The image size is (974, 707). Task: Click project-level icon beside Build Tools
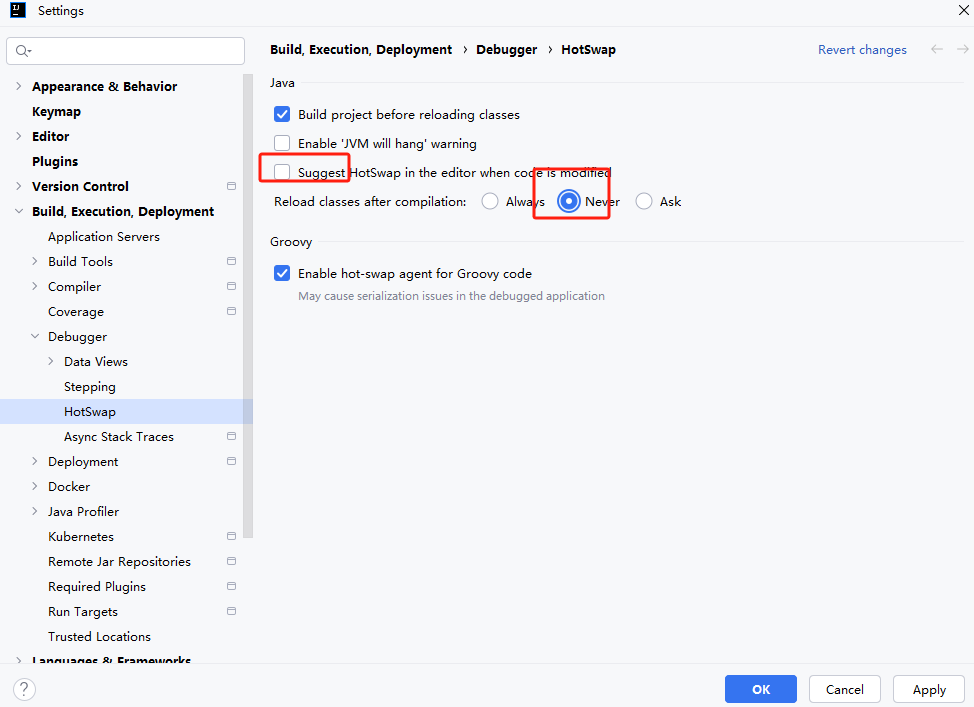pyautogui.click(x=231, y=261)
